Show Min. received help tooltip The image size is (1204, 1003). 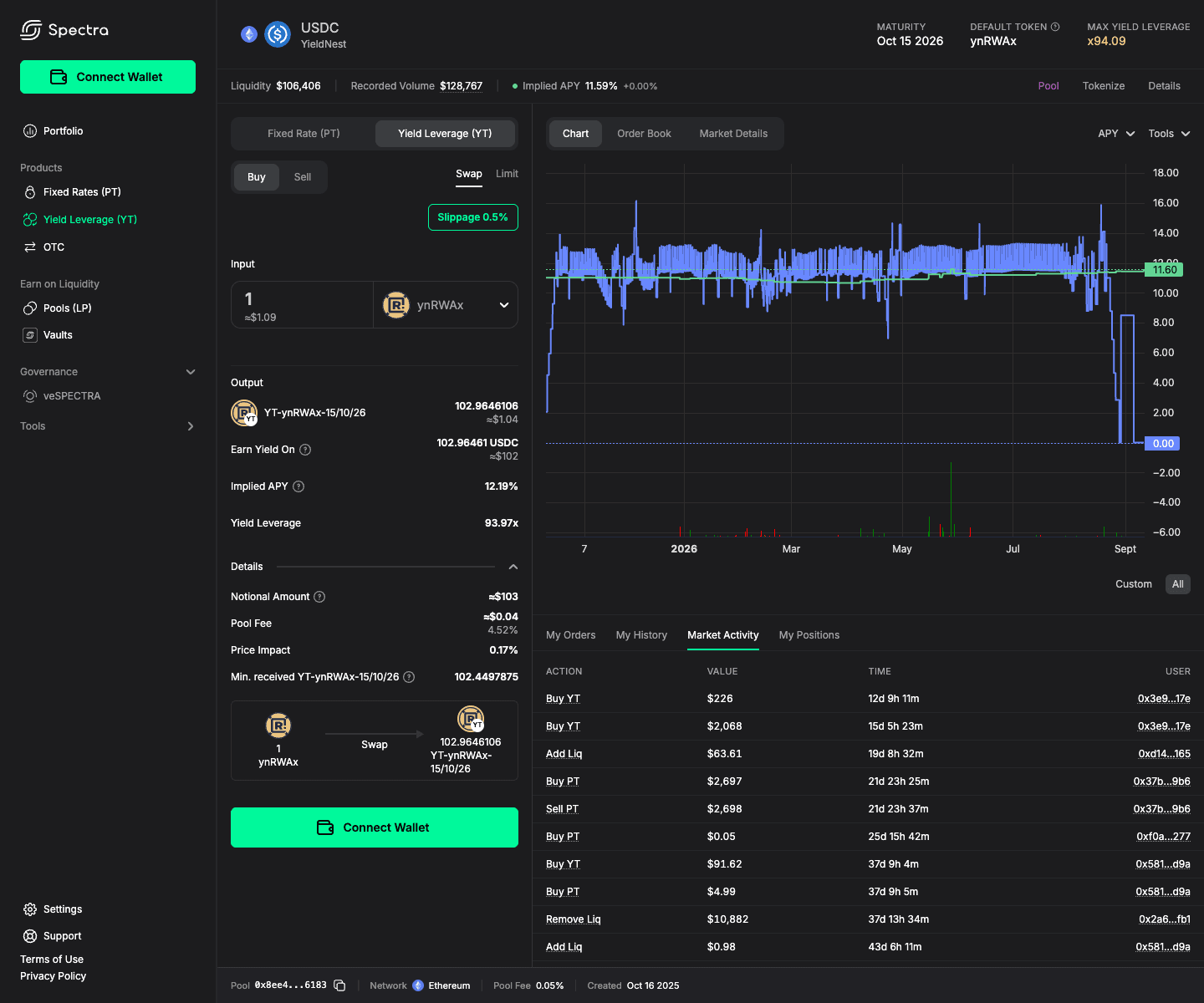point(409,677)
